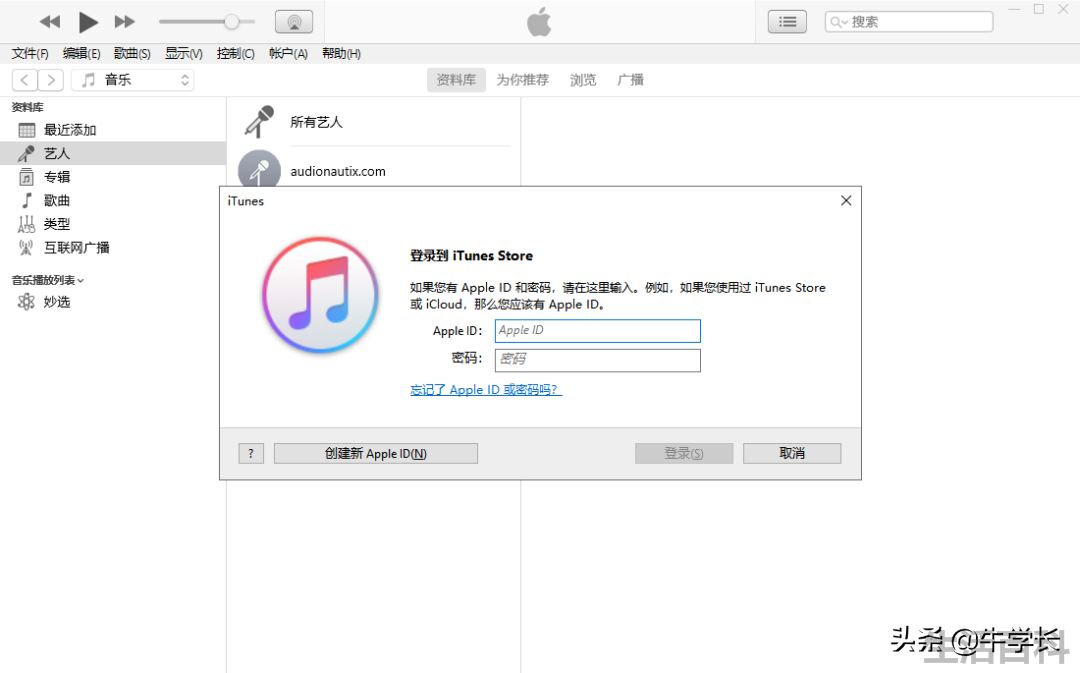Open the AirPlay output button
Screen dimensions: 1080x673
point(294,22)
